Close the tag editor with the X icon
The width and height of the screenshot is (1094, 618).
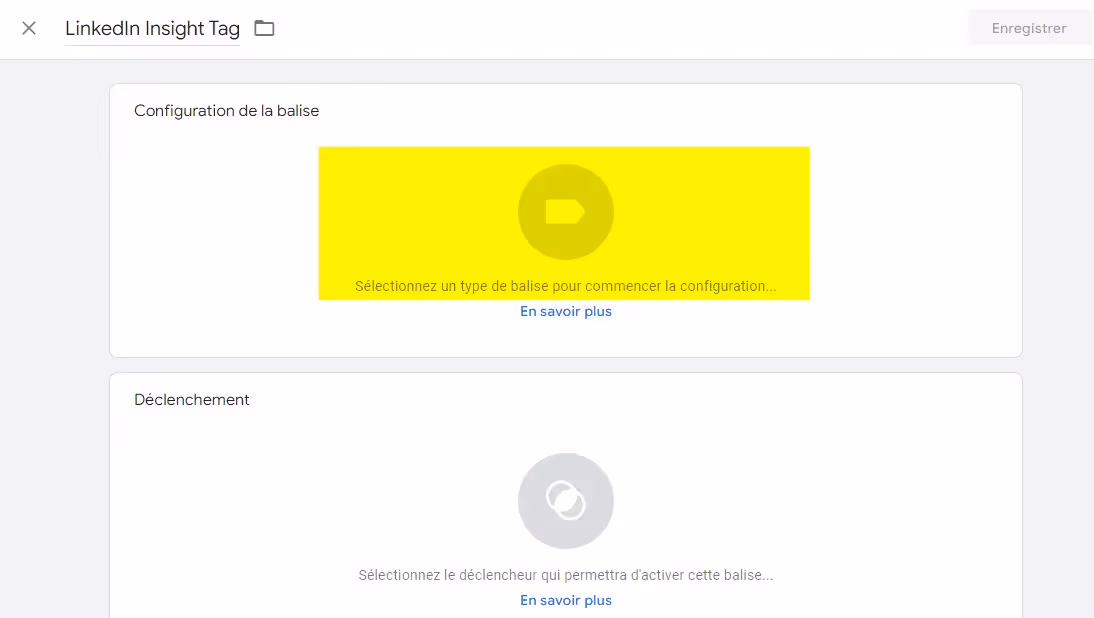(x=29, y=29)
